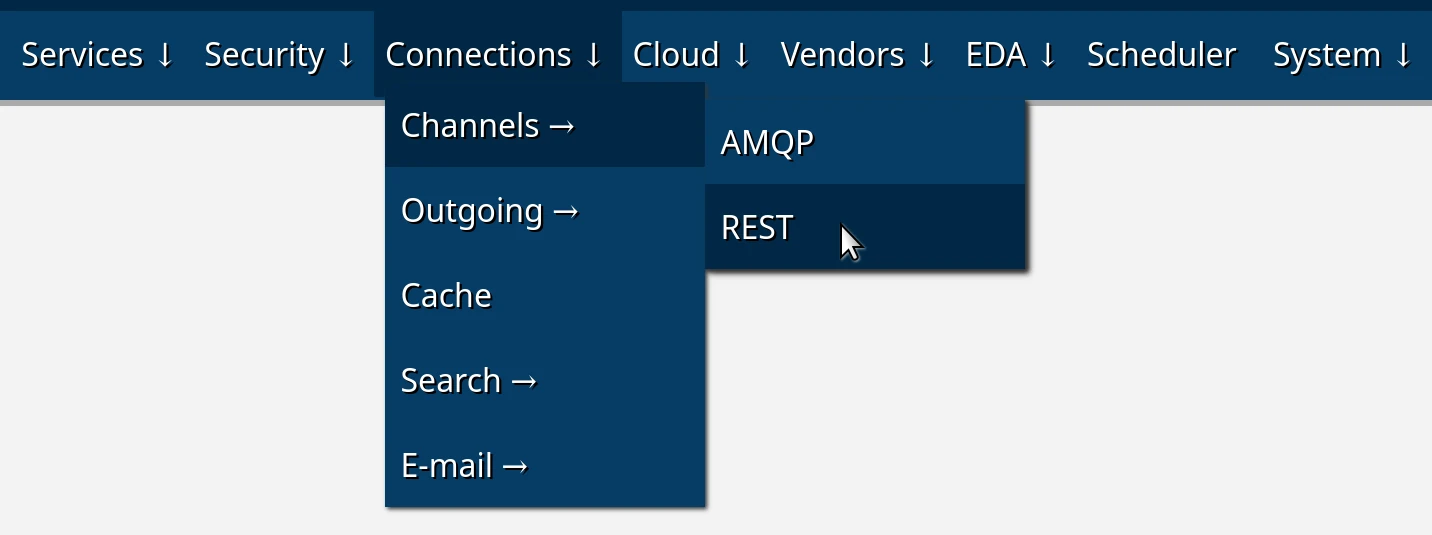Expand the E-mail submenu
This screenshot has height=535, width=1432.
[x=464, y=466]
